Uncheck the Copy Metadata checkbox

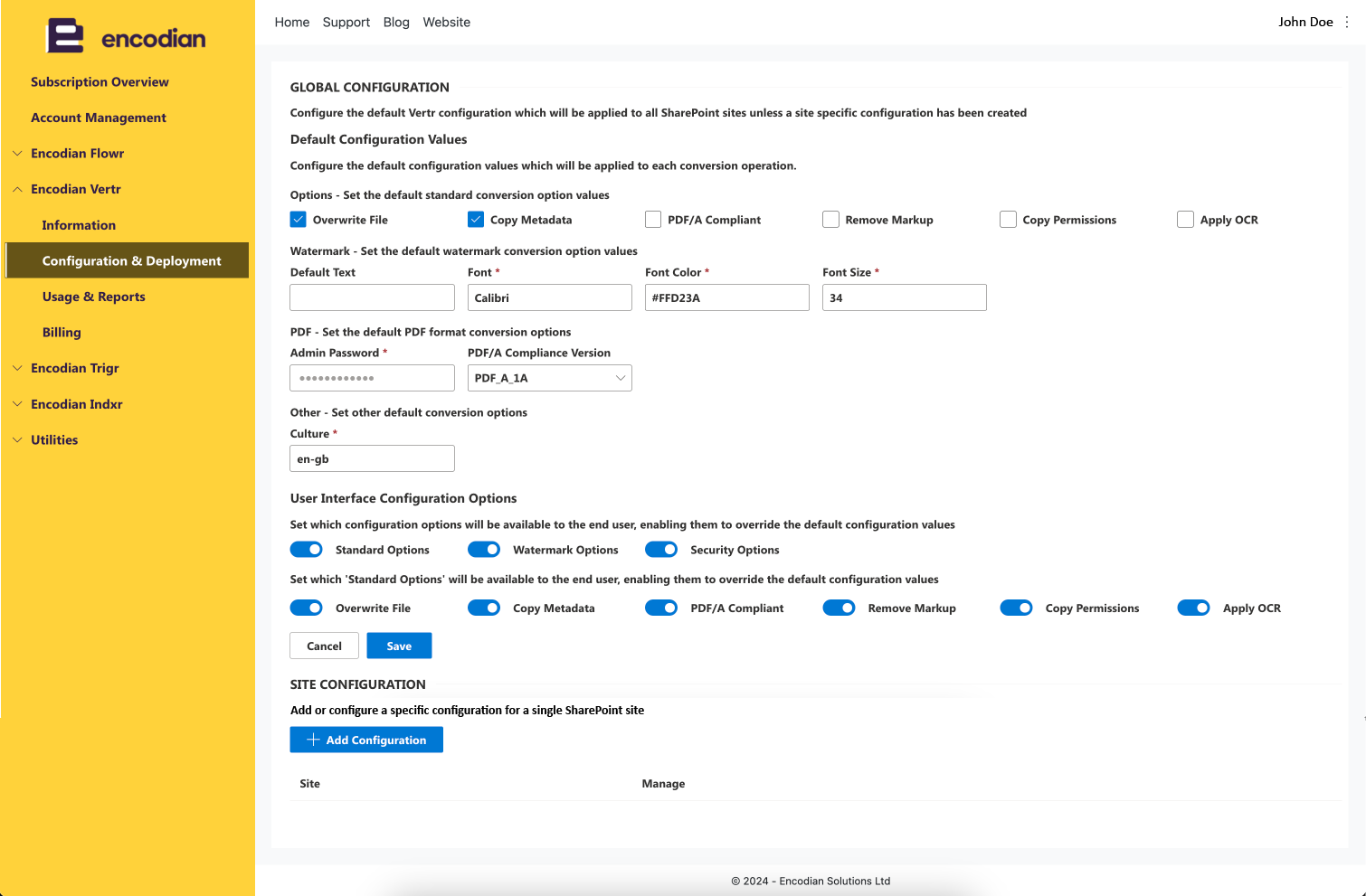coord(476,220)
